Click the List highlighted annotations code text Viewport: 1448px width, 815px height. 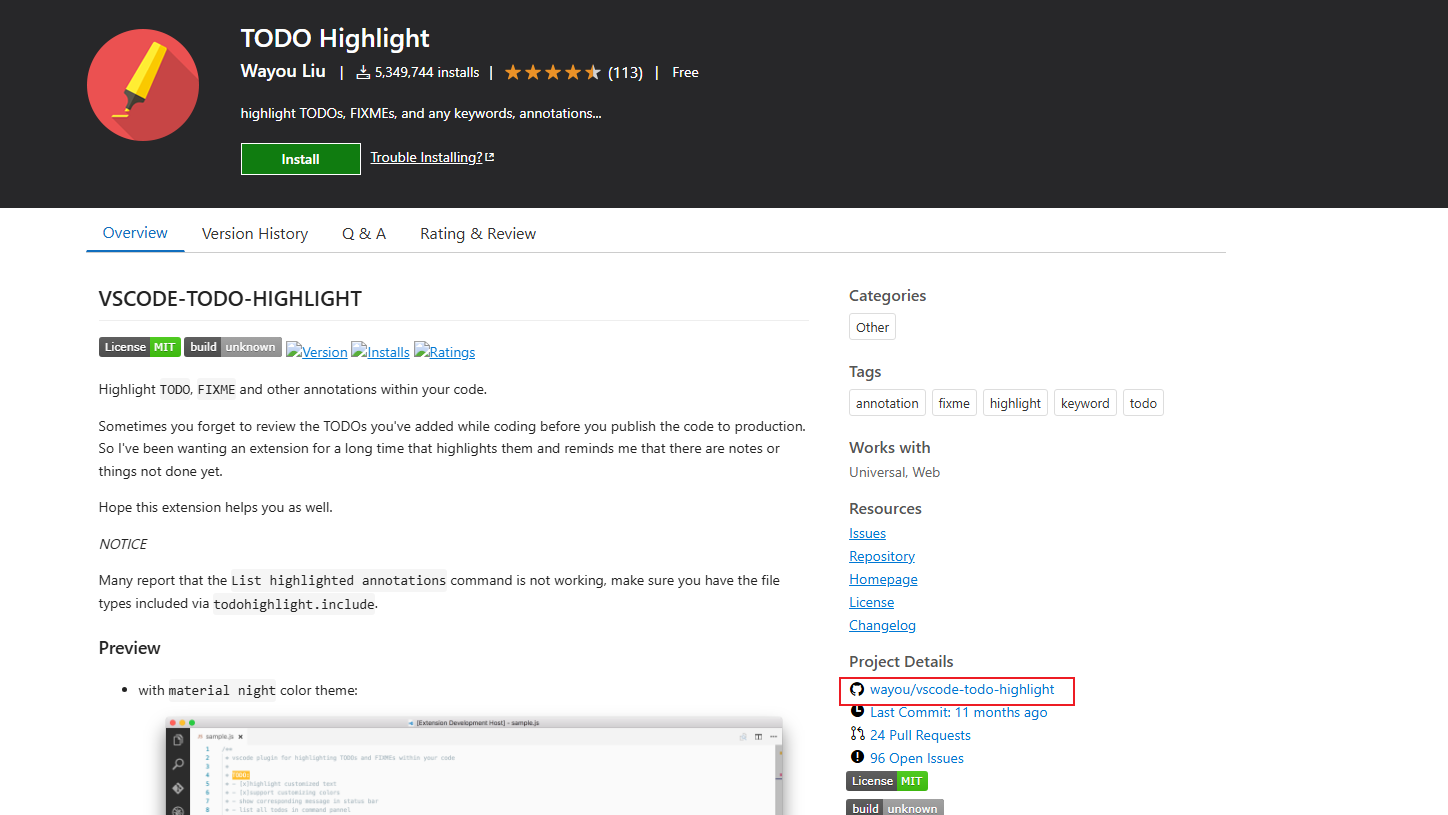pos(339,580)
